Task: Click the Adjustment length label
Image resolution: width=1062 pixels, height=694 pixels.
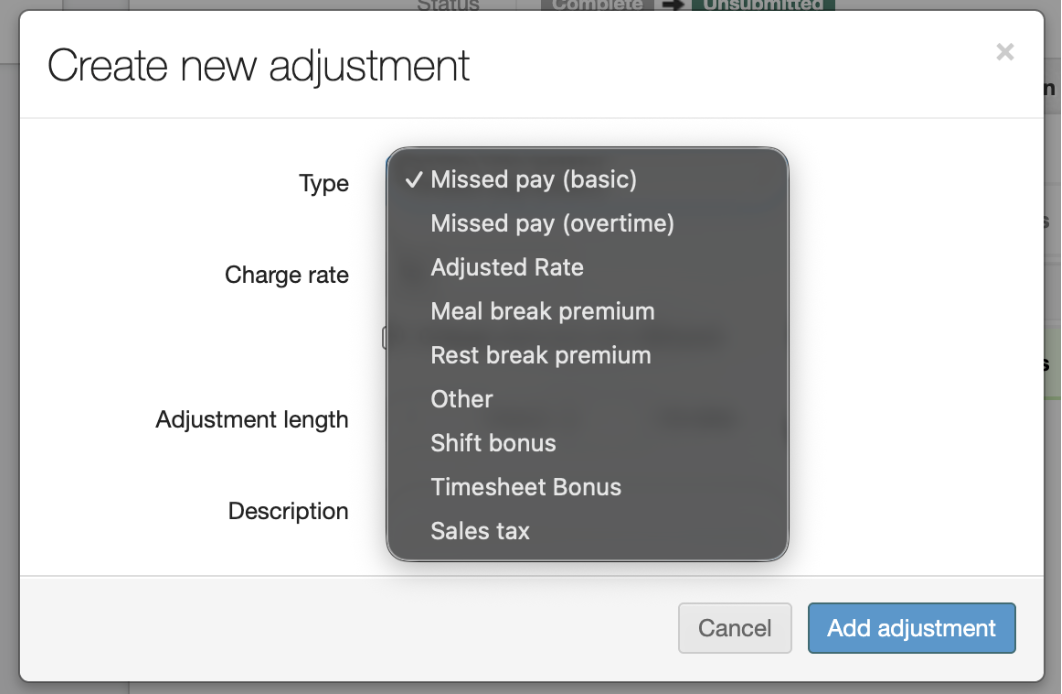Action: point(252,420)
